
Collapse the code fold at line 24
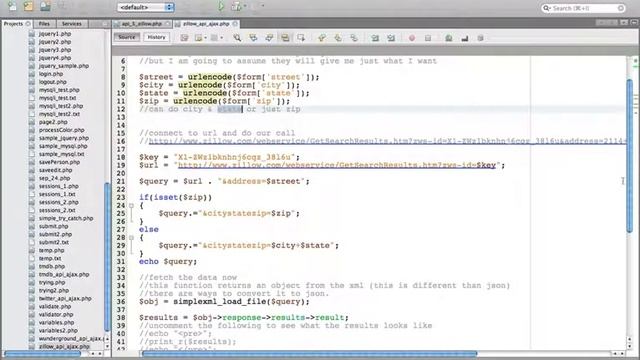(131, 205)
